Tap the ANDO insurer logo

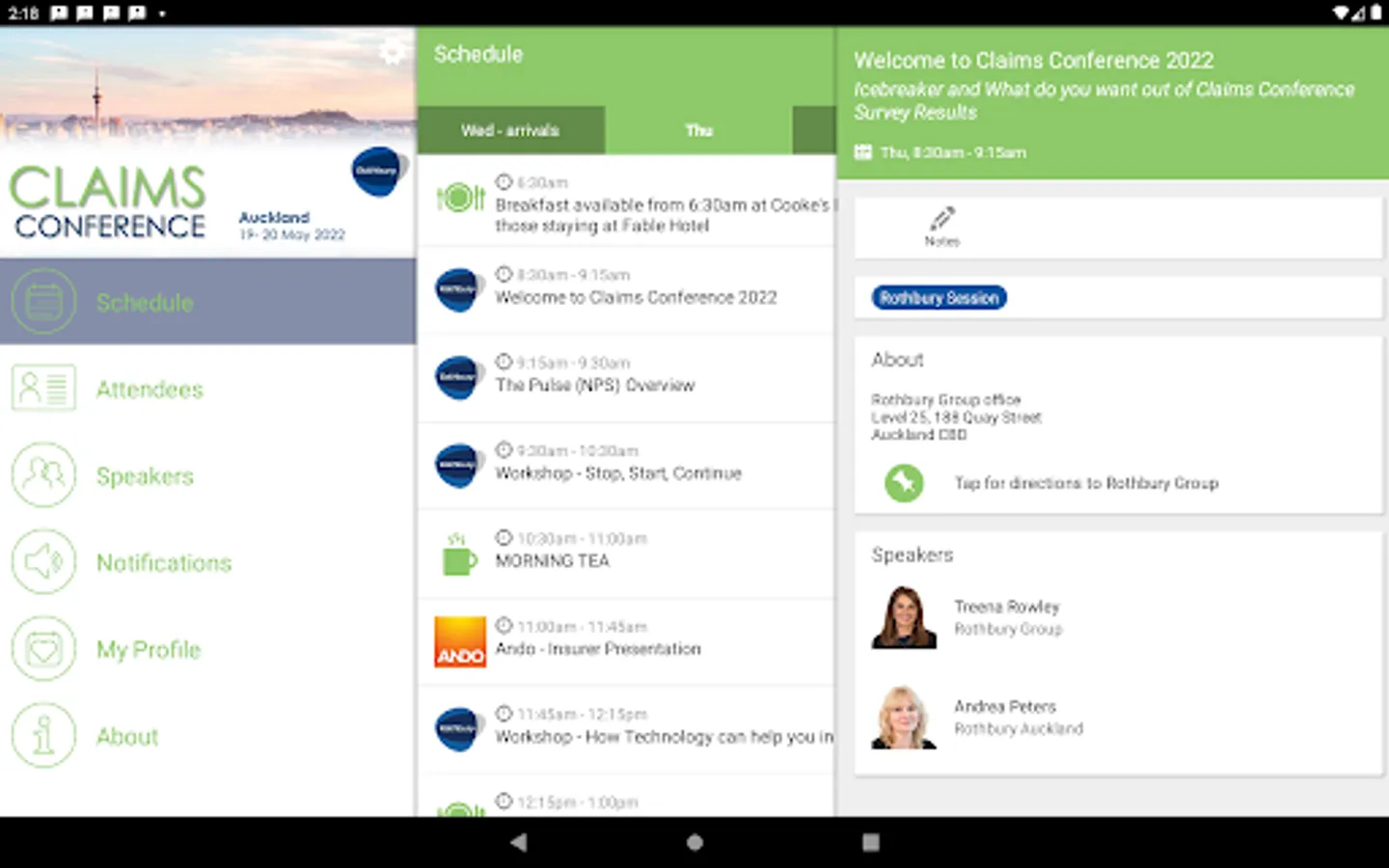point(460,642)
